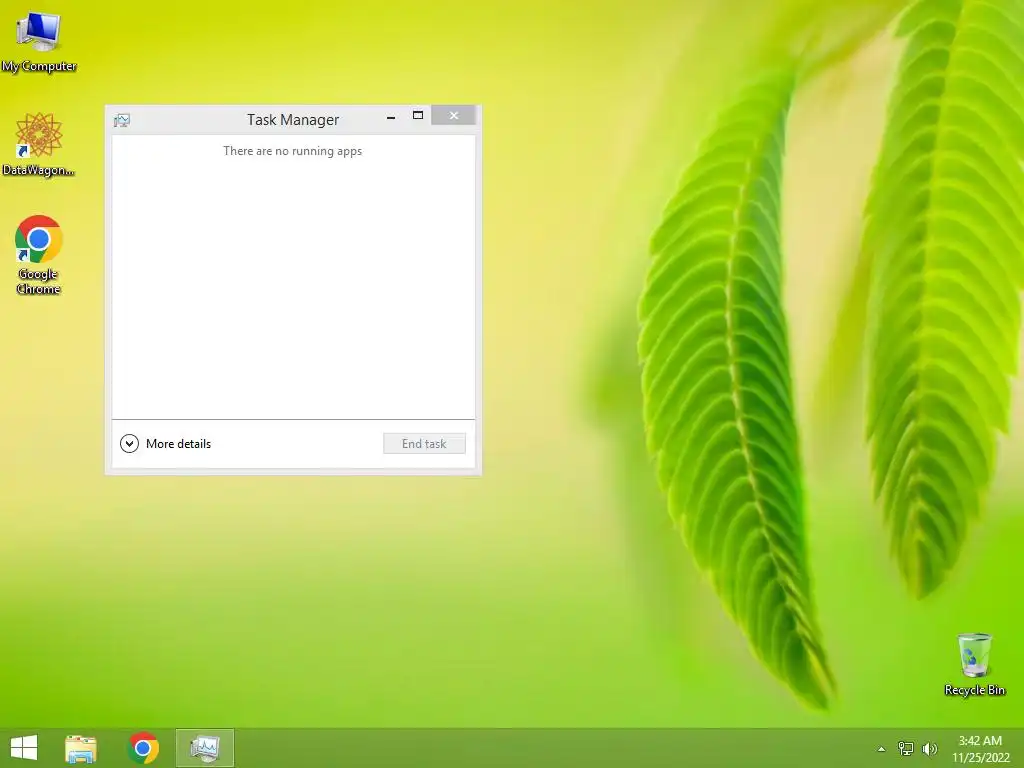Close the Task Manager window

point(453,116)
